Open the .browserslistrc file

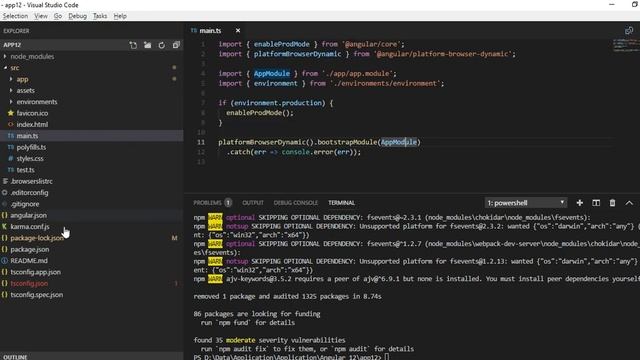click(31, 181)
